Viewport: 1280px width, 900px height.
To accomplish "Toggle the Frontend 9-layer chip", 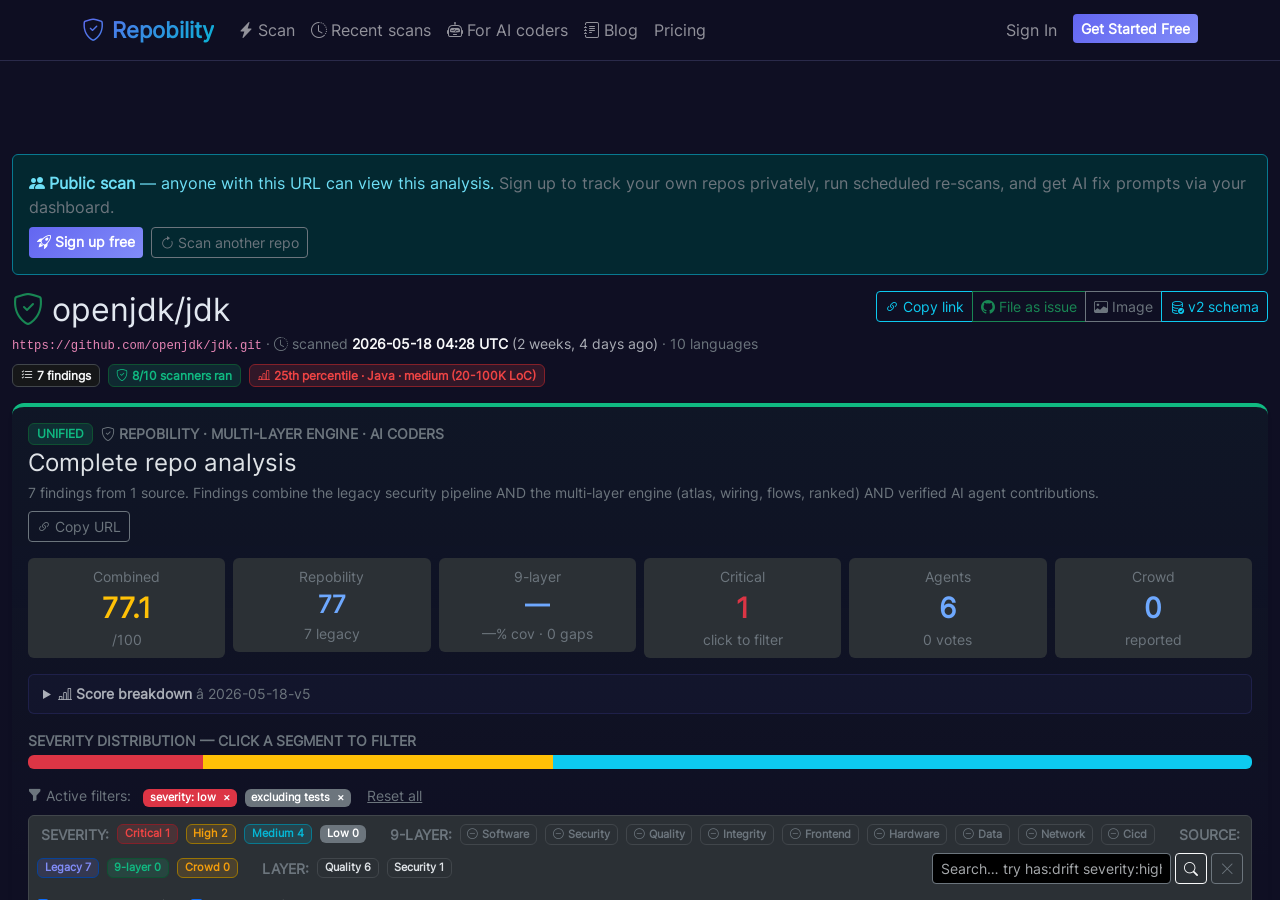I will pos(820,834).
